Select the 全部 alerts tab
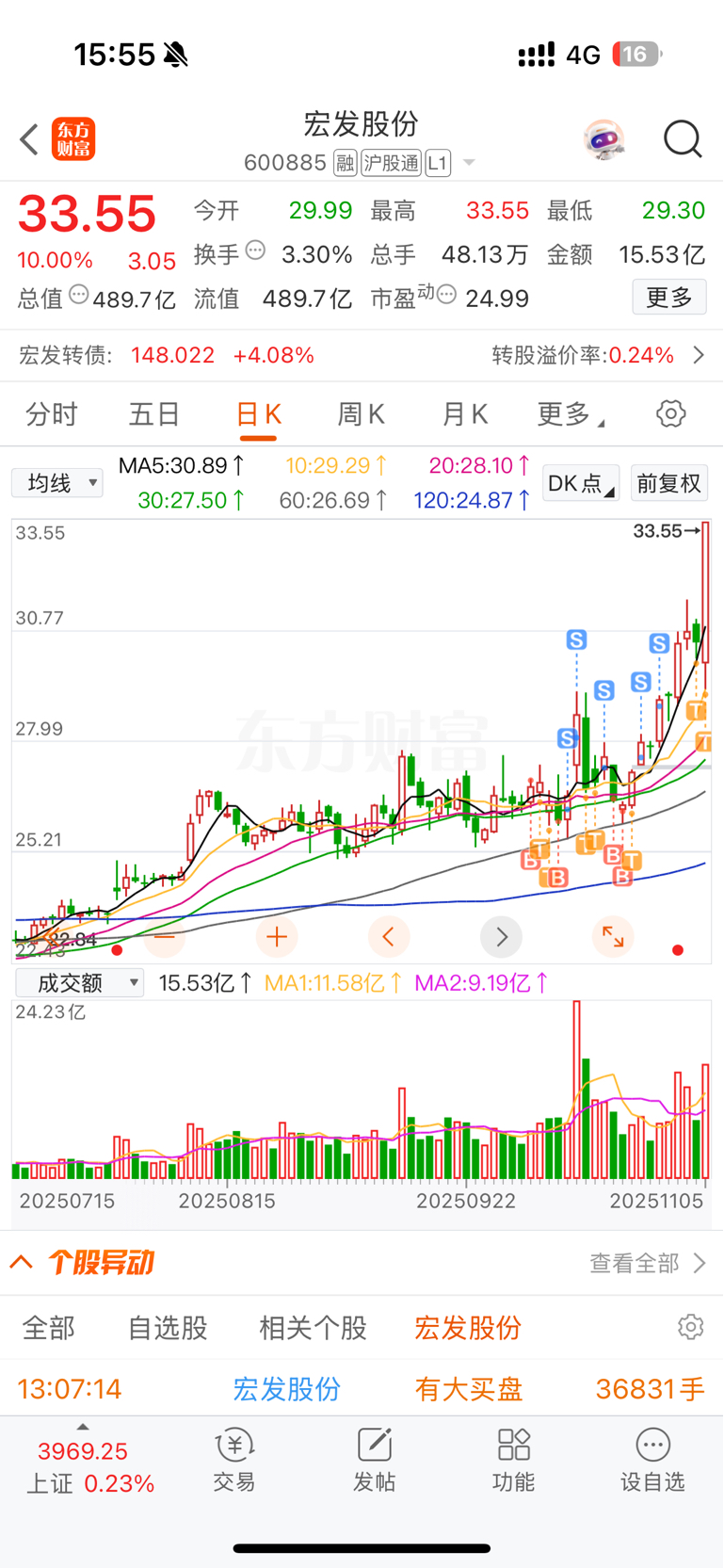The width and height of the screenshot is (724, 1568). pyautogui.click(x=49, y=1328)
